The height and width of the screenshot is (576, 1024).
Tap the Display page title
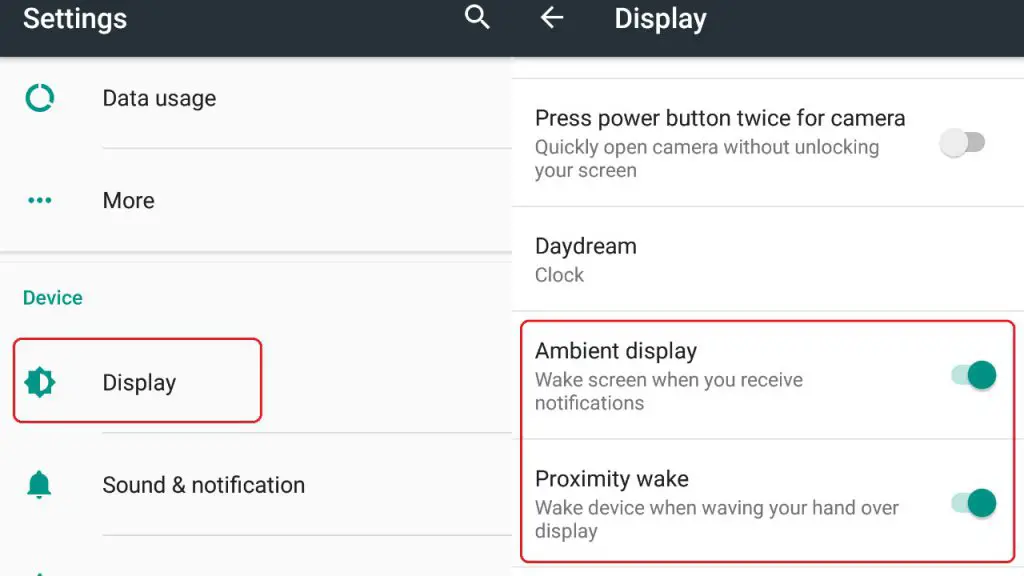click(x=660, y=19)
